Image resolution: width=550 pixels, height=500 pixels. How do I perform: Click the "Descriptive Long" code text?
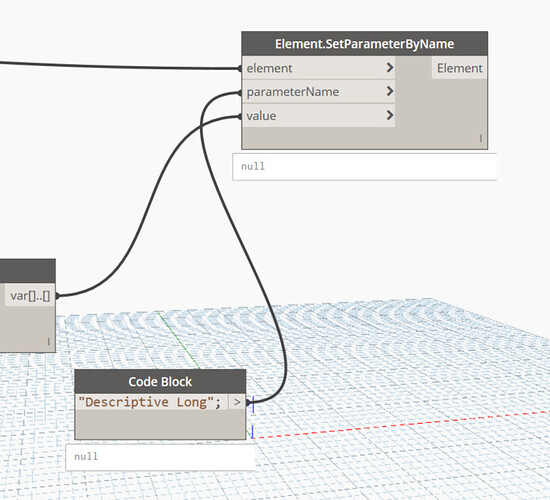(x=150, y=402)
